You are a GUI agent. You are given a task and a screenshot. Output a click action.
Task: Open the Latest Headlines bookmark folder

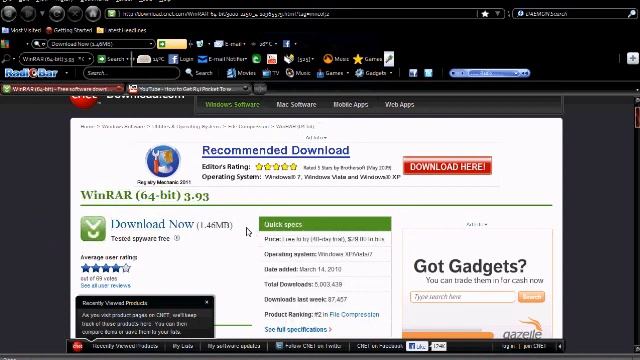(x=122, y=30)
